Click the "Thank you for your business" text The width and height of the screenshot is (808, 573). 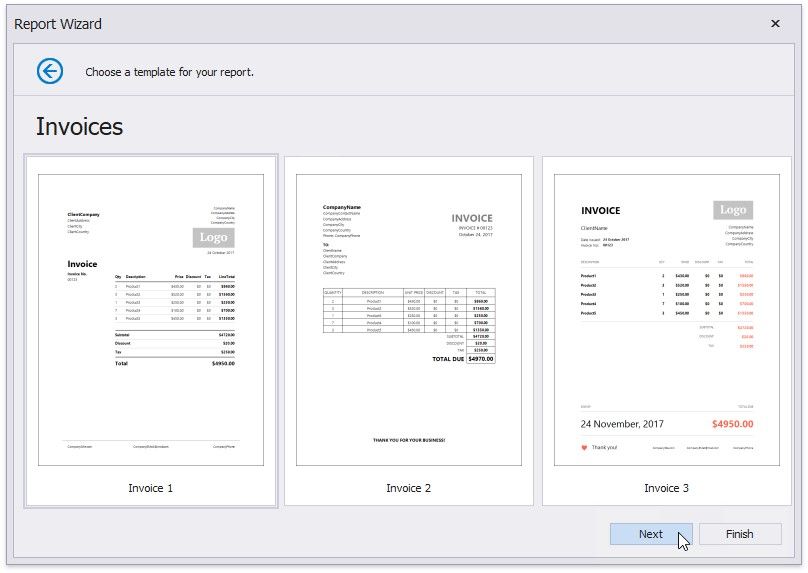pos(409,440)
